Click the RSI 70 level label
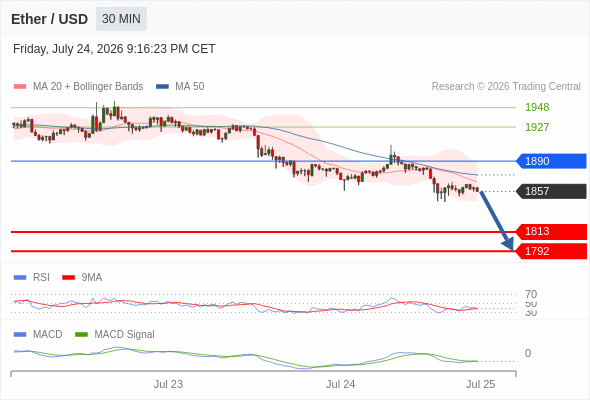 (531, 294)
